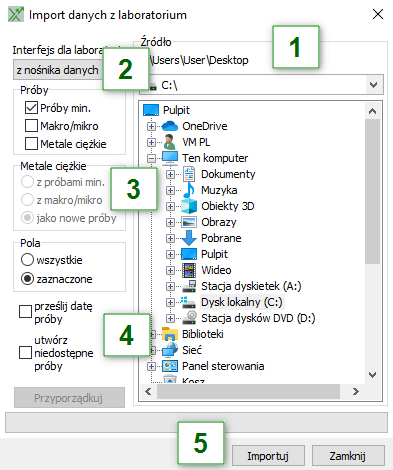Screen dimensions: 393x470
Task: Click the Importuj button
Action: pyautogui.click(x=268, y=456)
